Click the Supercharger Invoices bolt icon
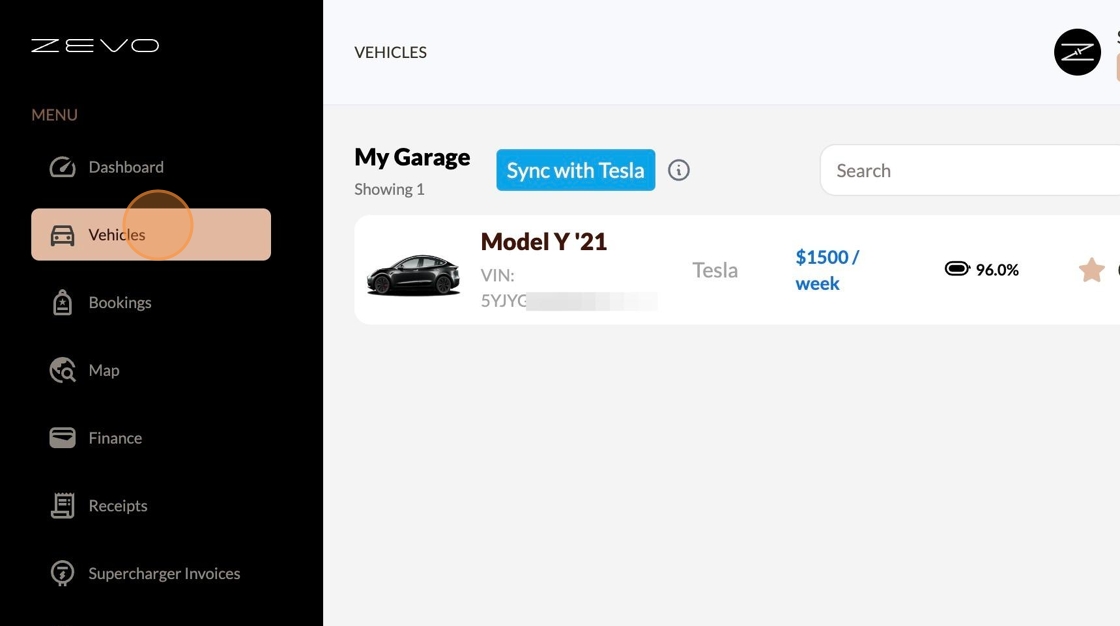Screen dimensions: 1120x626 click(62, 573)
